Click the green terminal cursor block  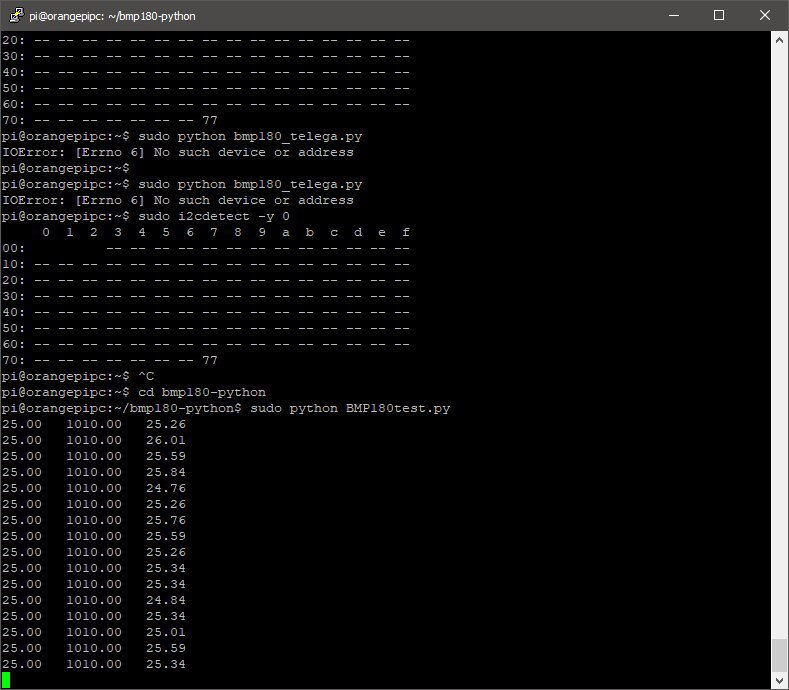point(6,680)
